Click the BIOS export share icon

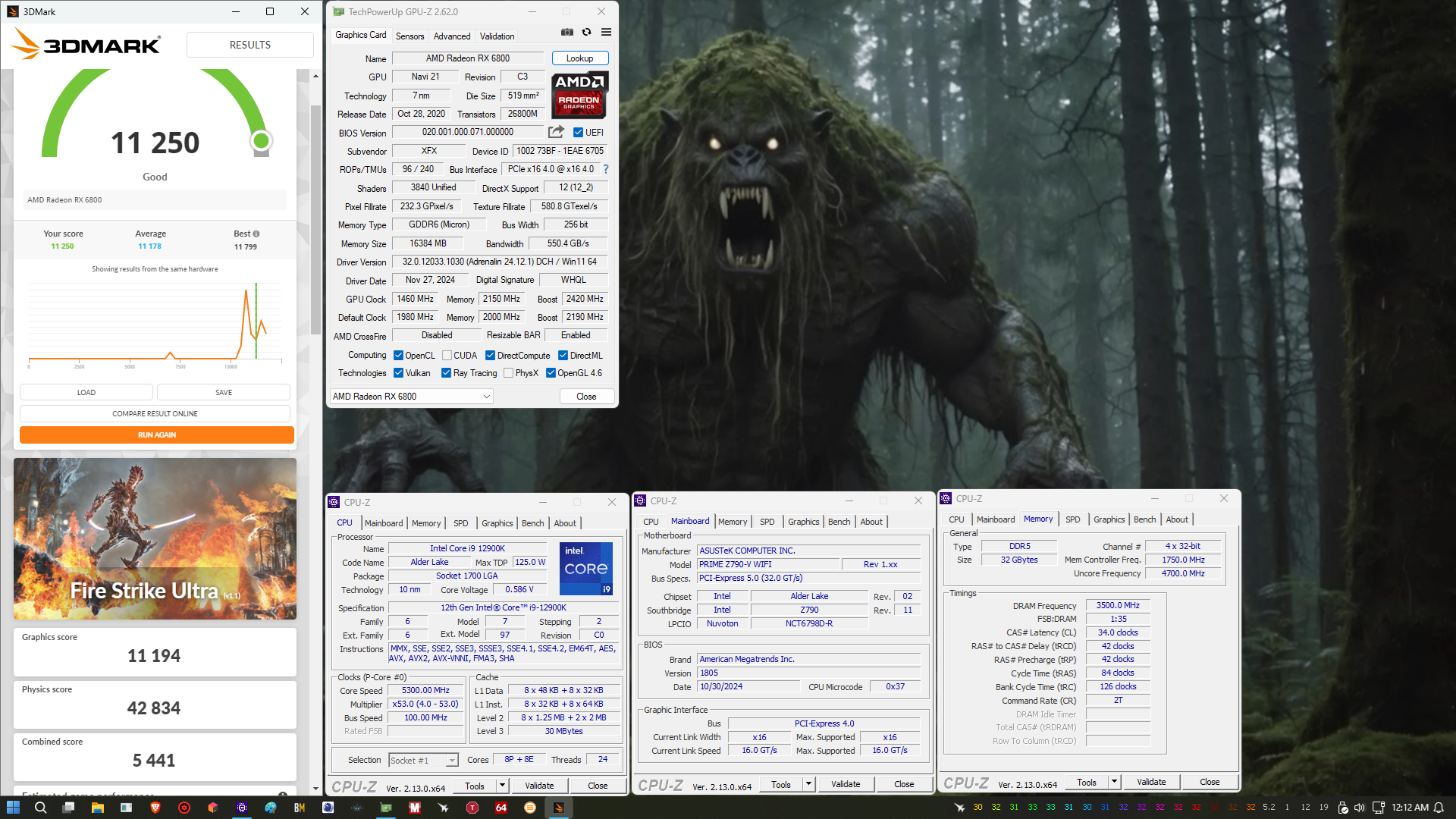point(556,132)
